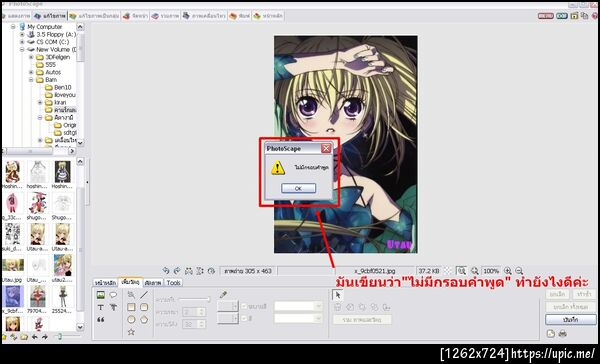Zoom in with magnifier plus icon
This screenshot has height=364, width=600.
pos(508,271)
